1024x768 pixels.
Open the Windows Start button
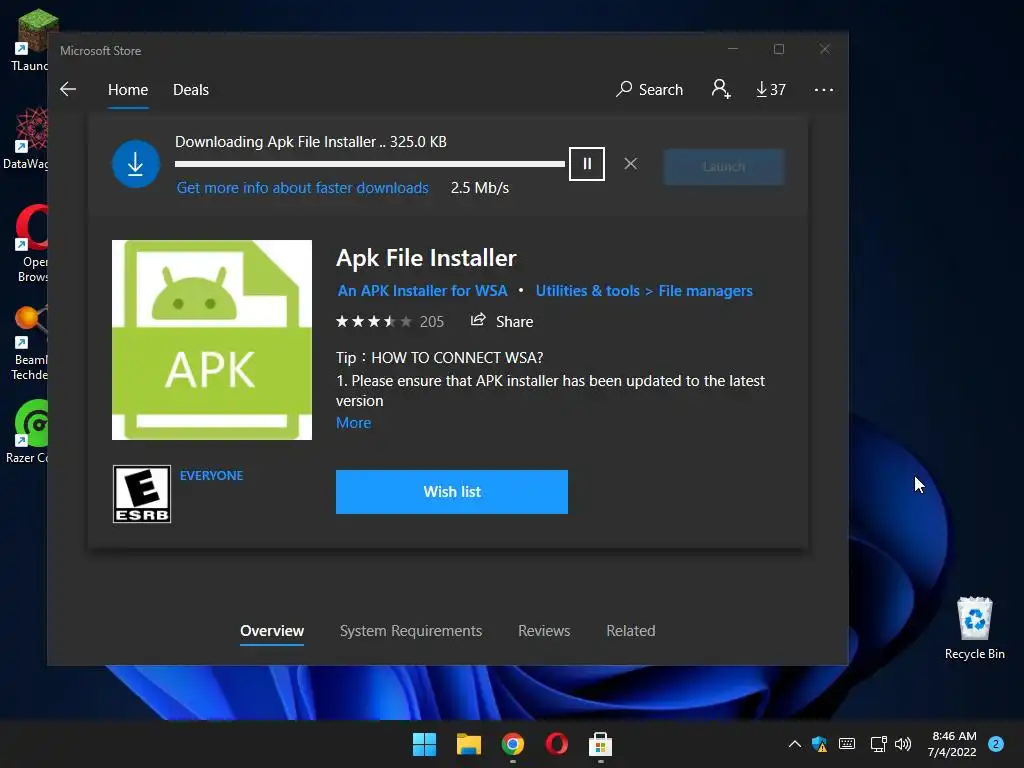[424, 744]
